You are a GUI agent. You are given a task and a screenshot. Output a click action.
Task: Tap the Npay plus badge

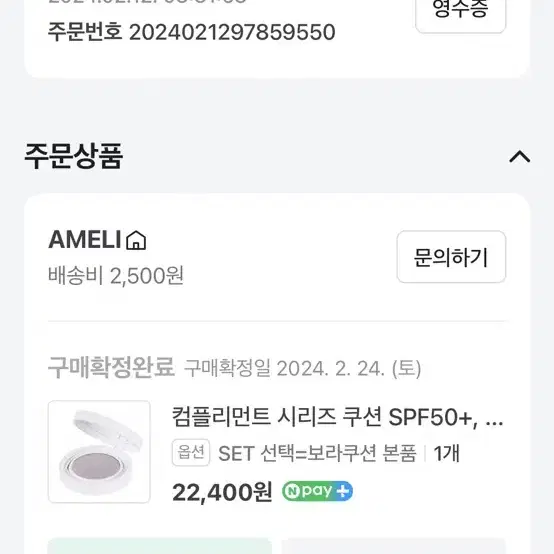click(317, 491)
